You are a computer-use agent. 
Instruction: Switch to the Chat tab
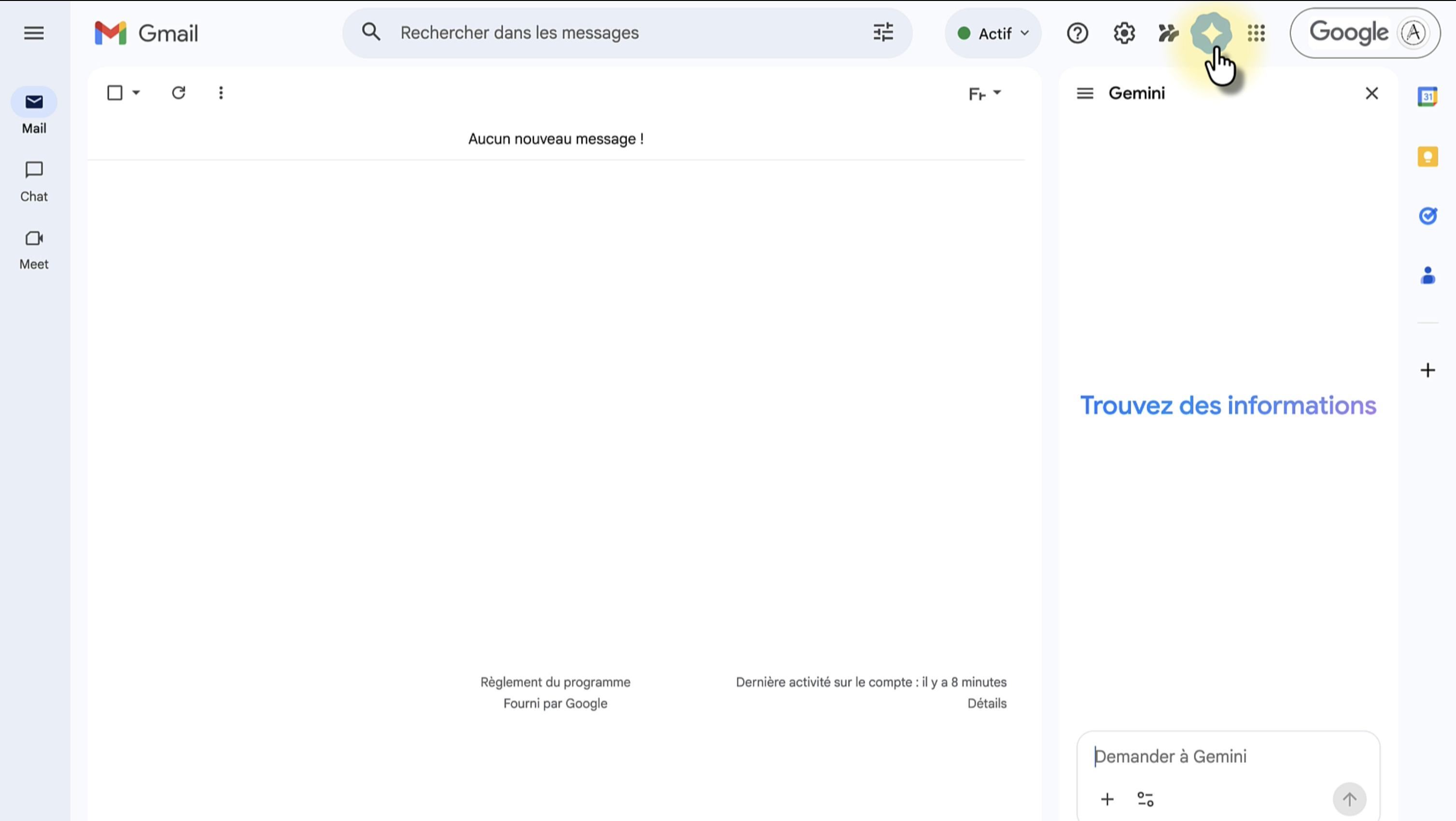34,181
